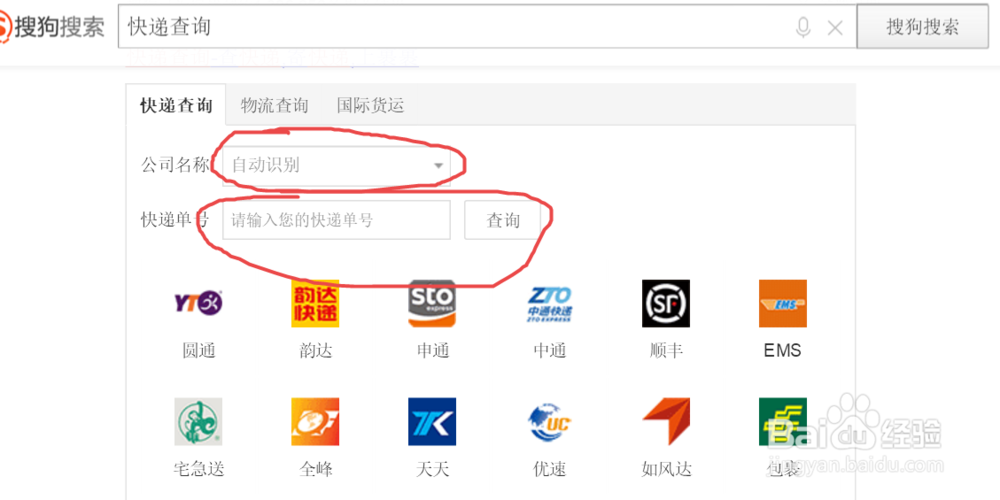Screen dimensions: 1000x500
Task: Click the 全峰 text label
Action: [x=316, y=469]
